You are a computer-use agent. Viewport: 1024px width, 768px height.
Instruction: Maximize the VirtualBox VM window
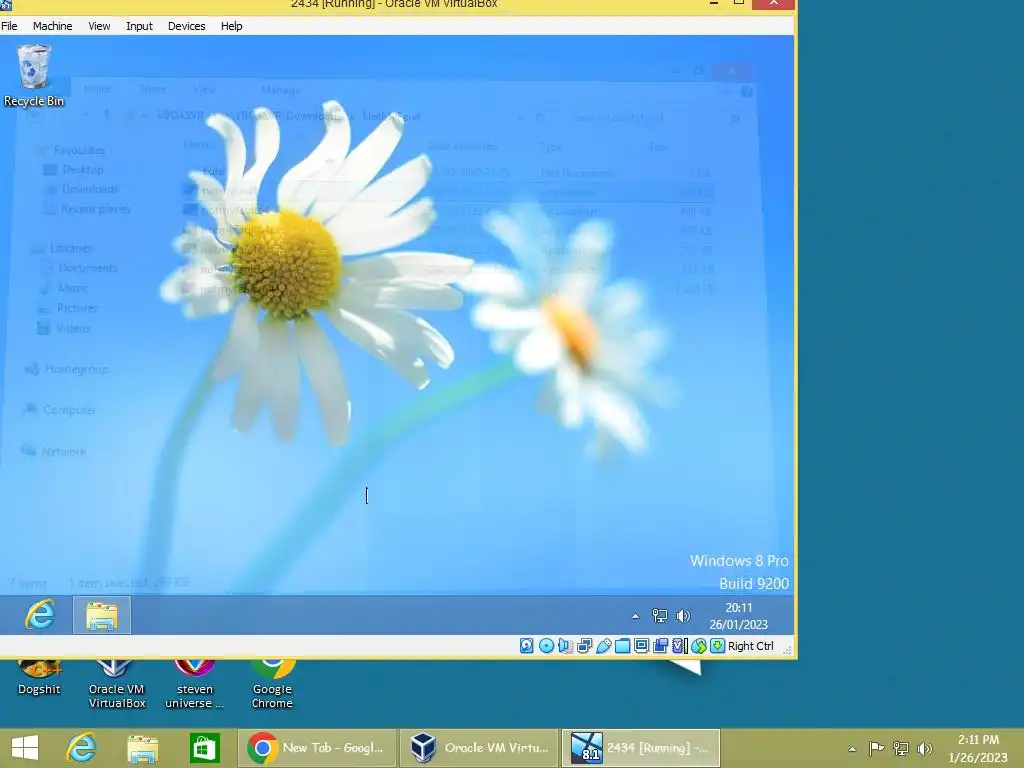click(x=739, y=3)
